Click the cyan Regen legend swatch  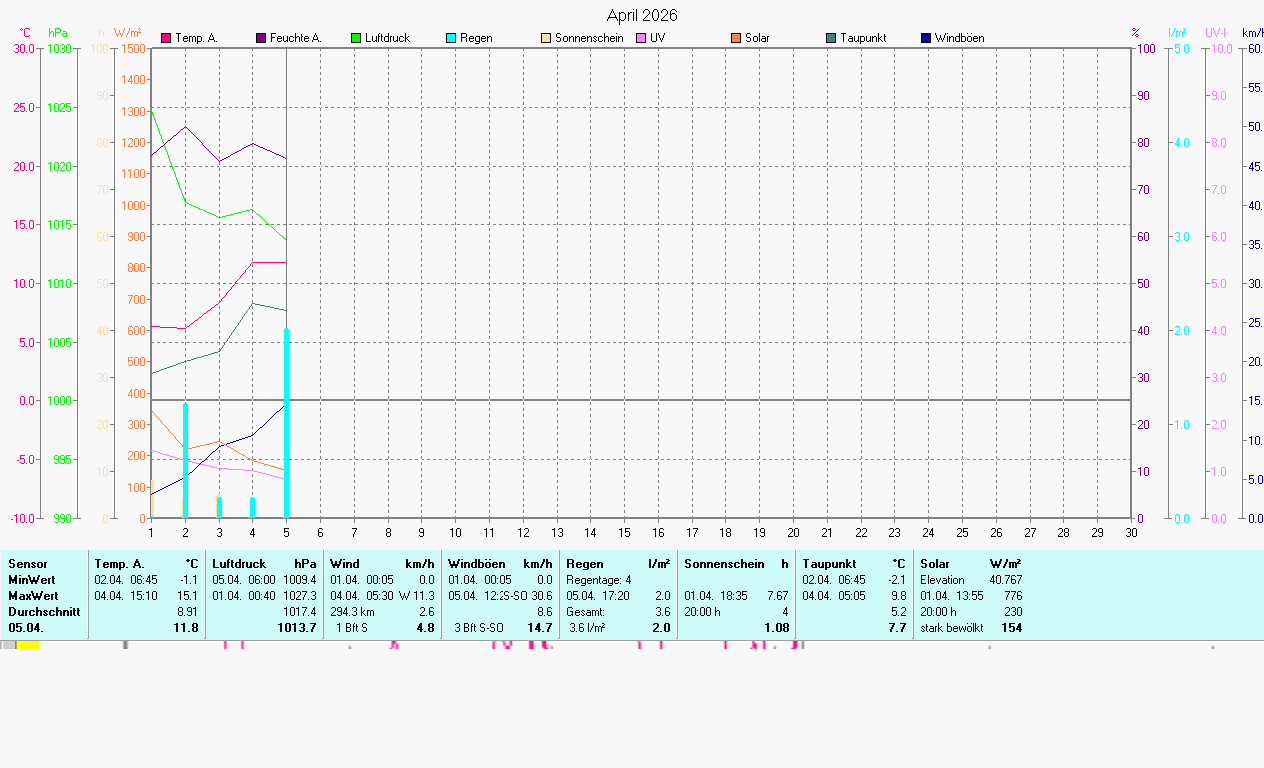[x=451, y=38]
